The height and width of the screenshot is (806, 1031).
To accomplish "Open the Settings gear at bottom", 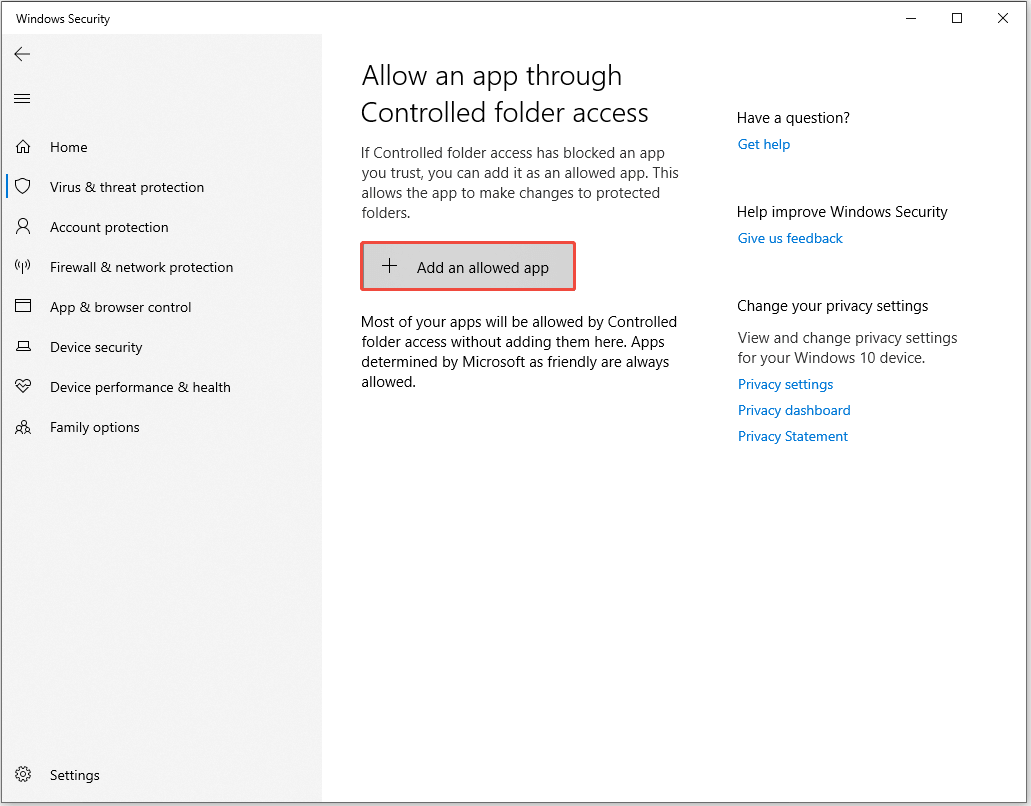I will point(22,775).
